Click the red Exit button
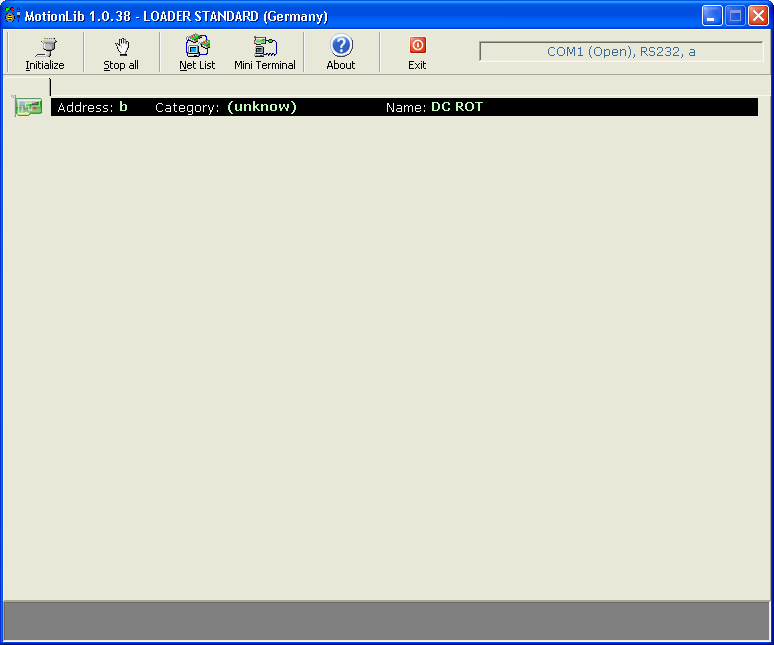This screenshot has width=774, height=645. point(417,53)
